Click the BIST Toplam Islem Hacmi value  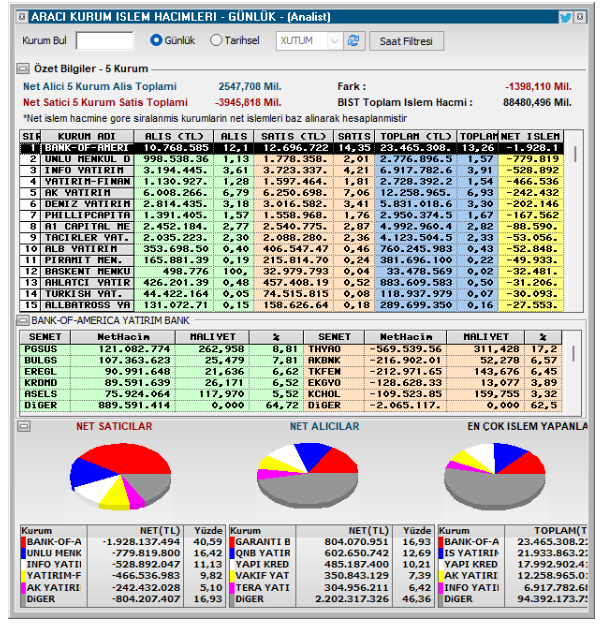coord(537,103)
